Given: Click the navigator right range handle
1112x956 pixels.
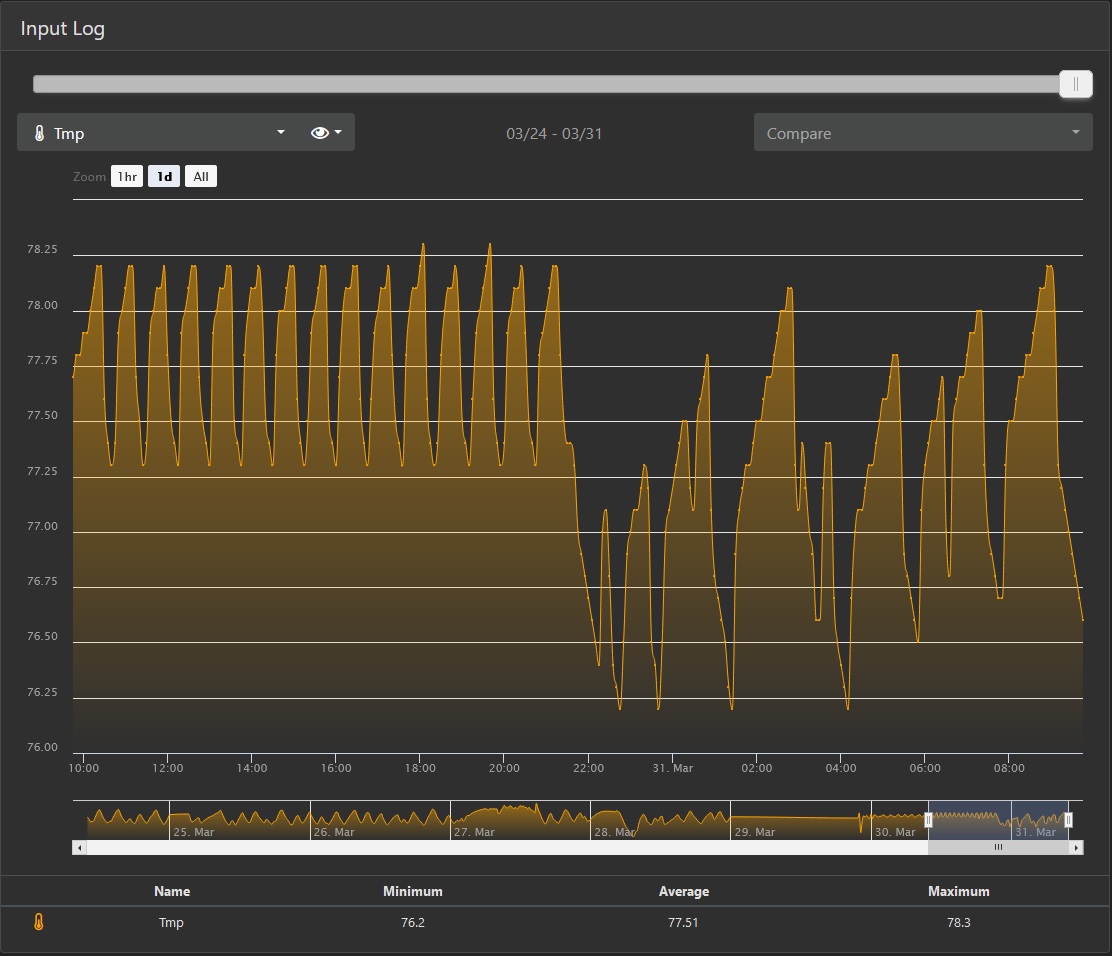Looking at the screenshot, I should click(1069, 821).
